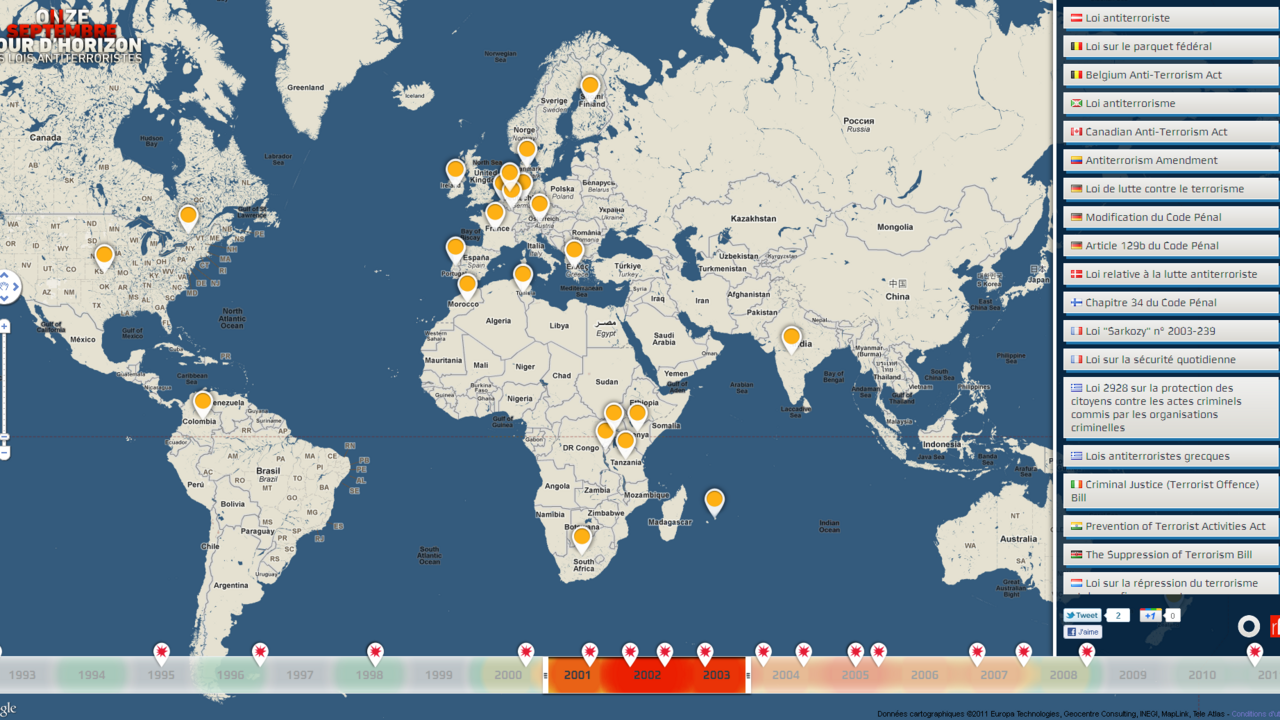Select the South Africa map marker

580,538
